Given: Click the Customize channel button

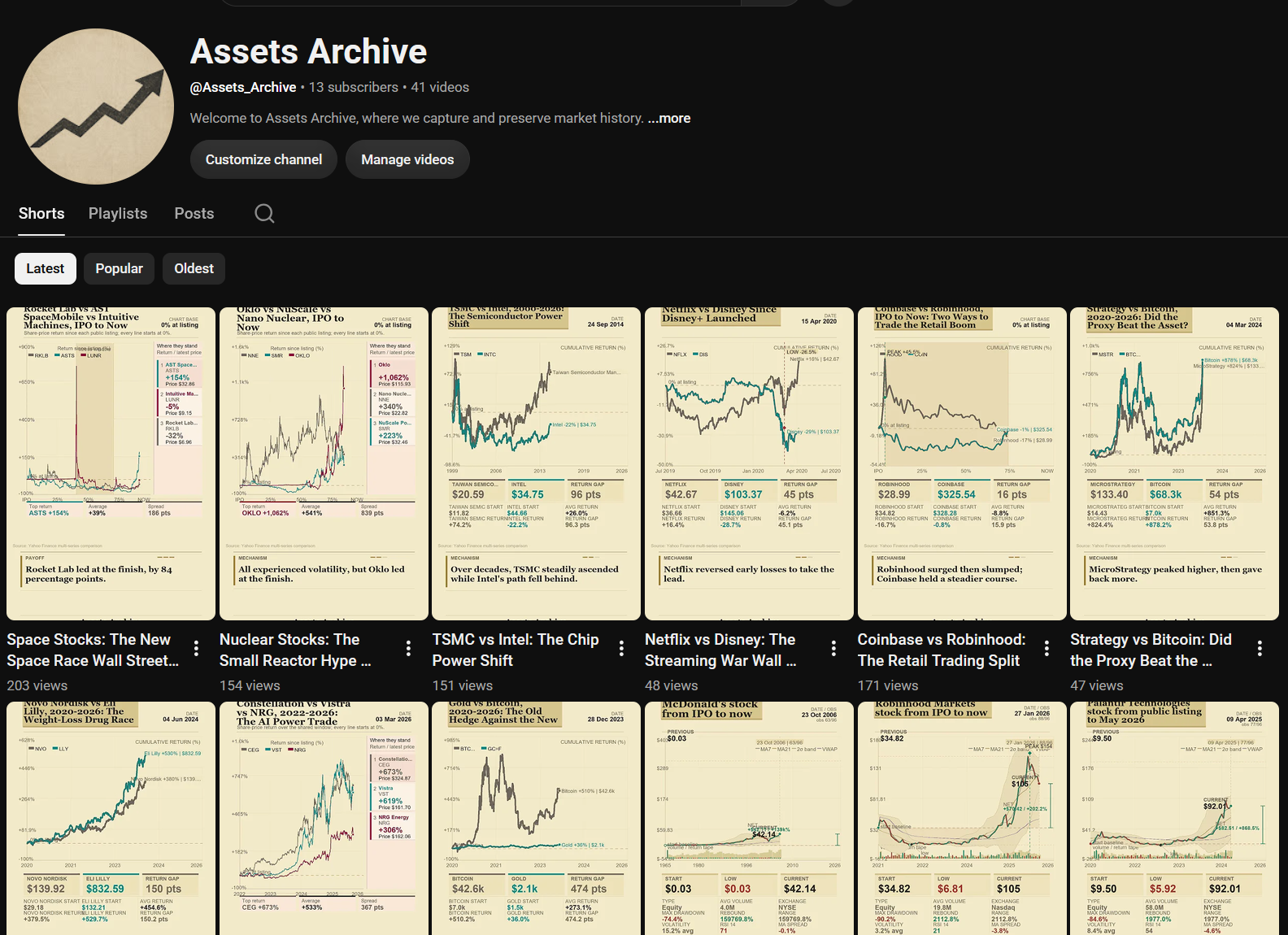Looking at the screenshot, I should tap(263, 159).
